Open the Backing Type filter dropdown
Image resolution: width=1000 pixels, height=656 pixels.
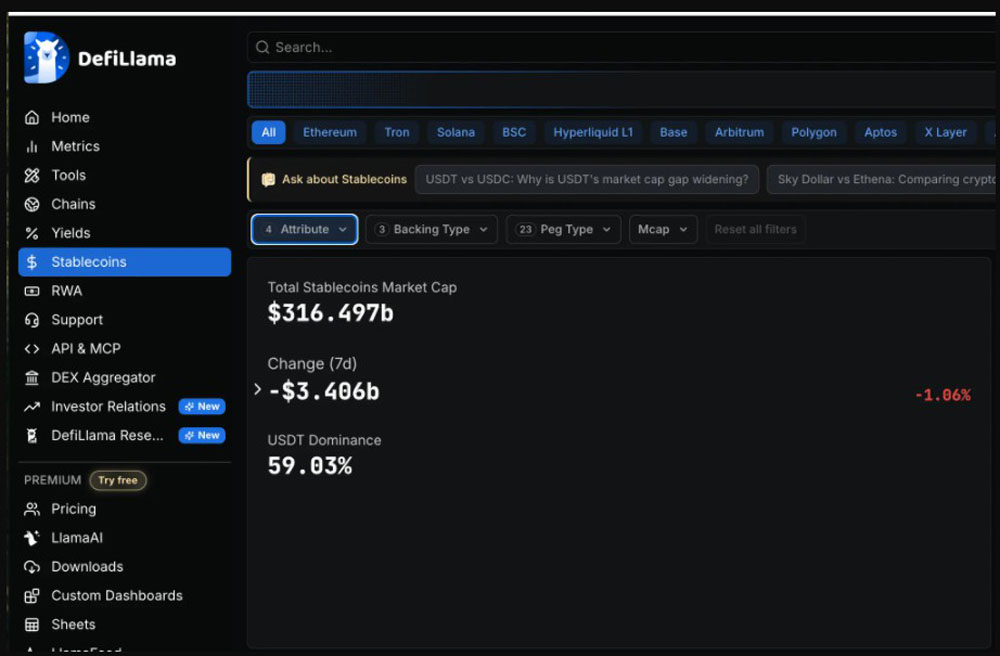pos(432,230)
